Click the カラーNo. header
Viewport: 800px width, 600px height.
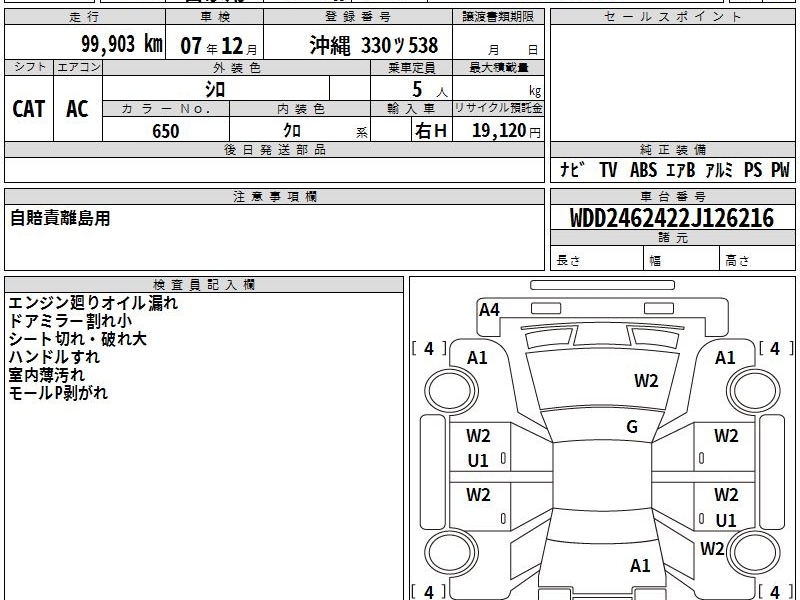tap(166, 109)
